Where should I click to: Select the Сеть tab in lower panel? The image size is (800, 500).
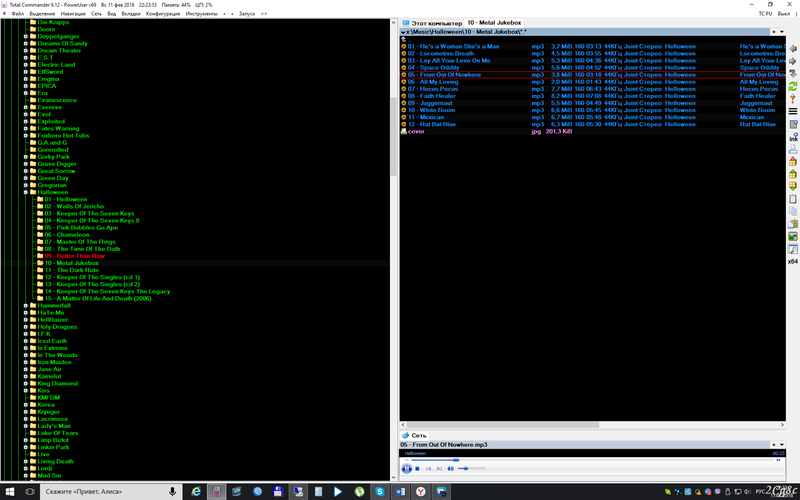click(414, 435)
